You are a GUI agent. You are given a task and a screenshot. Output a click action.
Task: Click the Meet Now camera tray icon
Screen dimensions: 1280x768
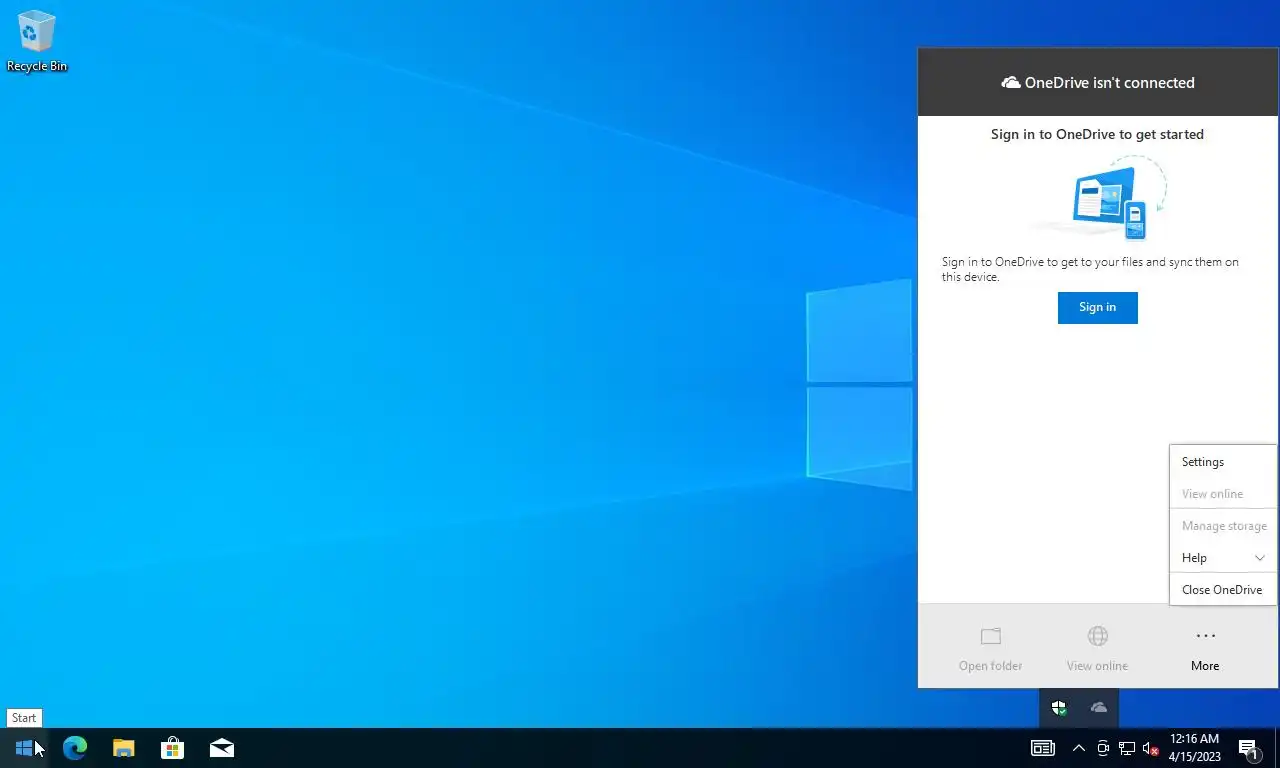[1103, 748]
